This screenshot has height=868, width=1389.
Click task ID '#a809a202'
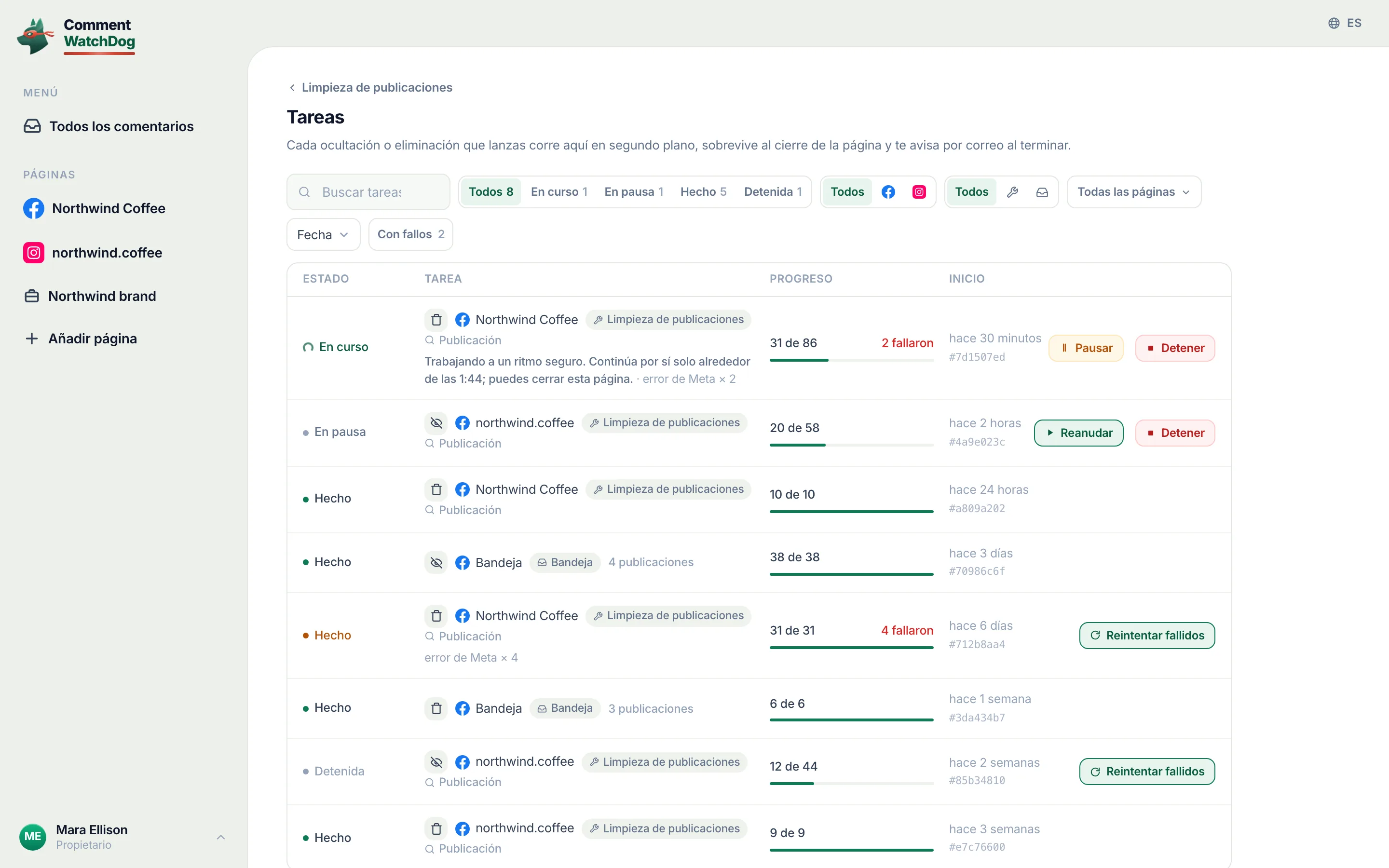click(x=977, y=509)
